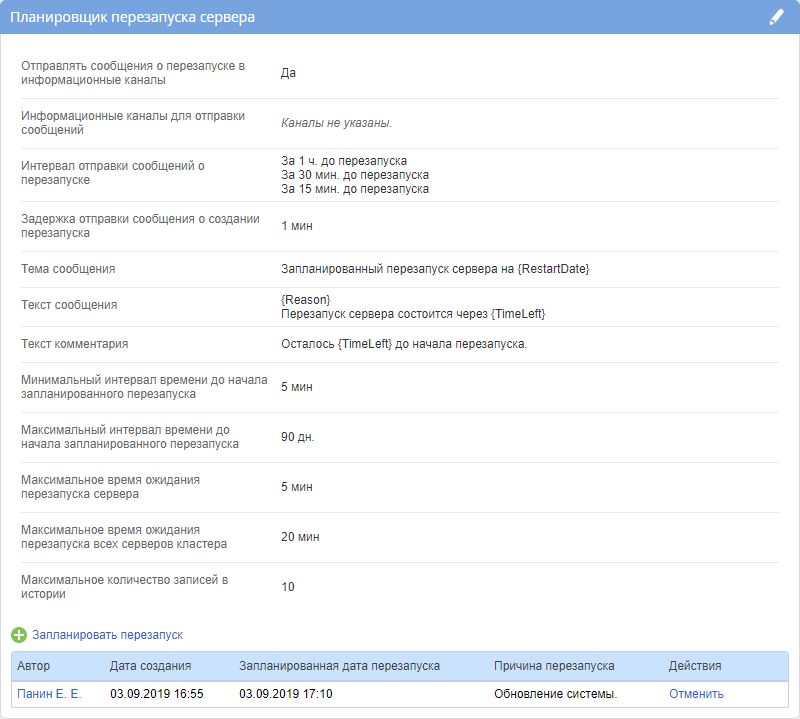Click the message subject with {RestartDate}

(435, 269)
